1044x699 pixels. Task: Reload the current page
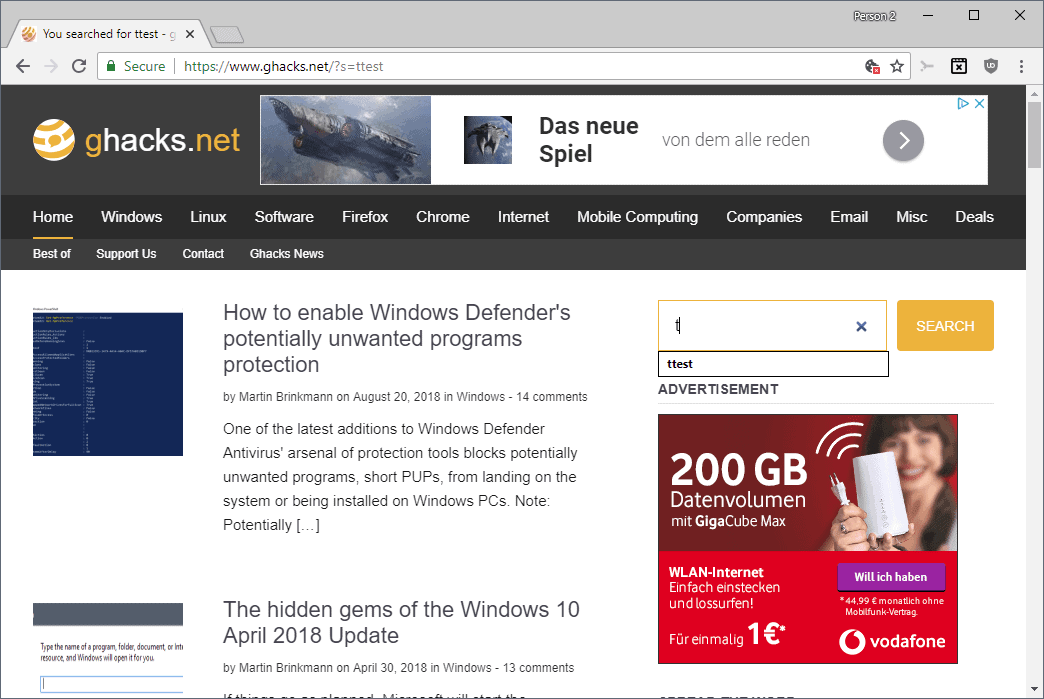[x=79, y=66]
